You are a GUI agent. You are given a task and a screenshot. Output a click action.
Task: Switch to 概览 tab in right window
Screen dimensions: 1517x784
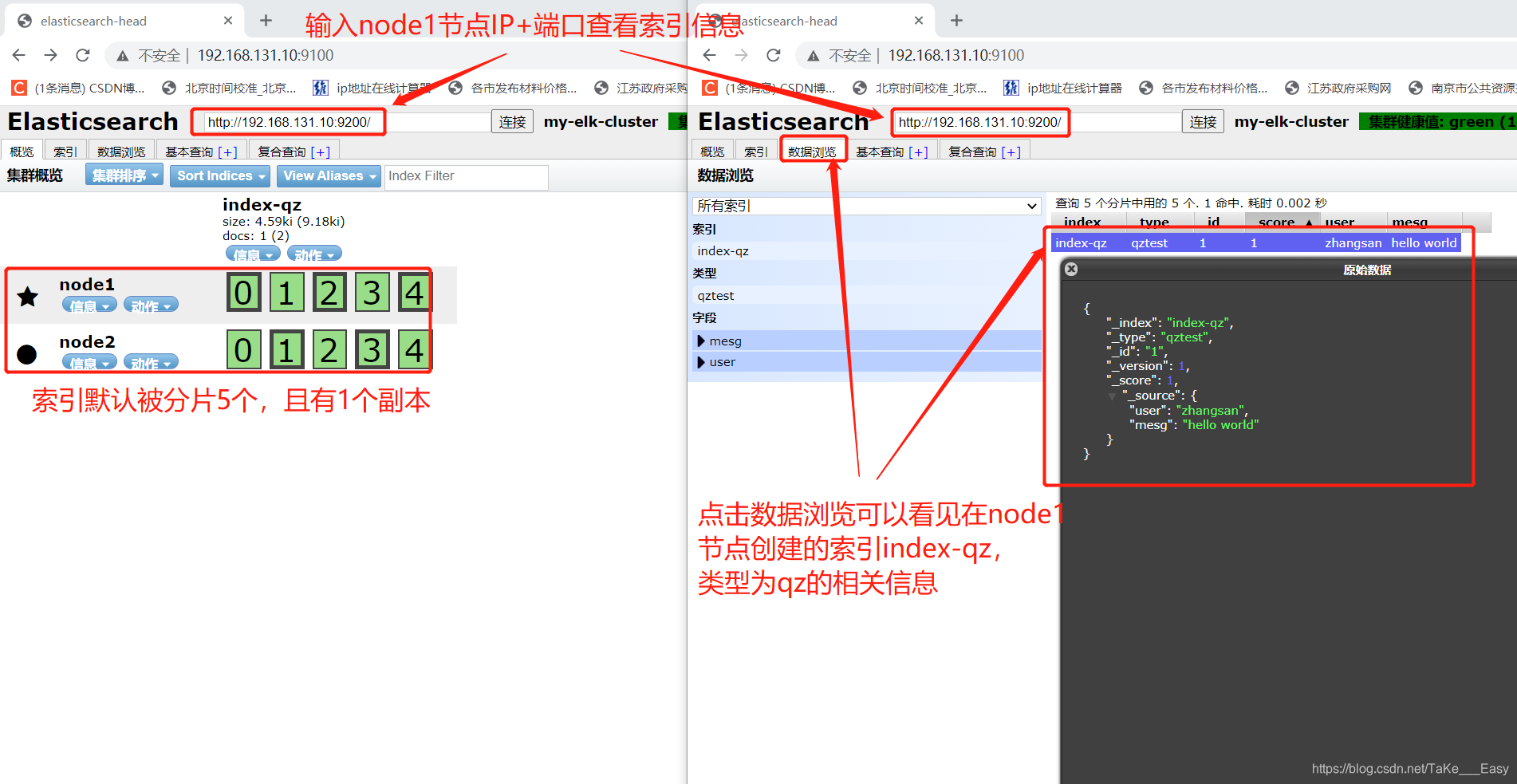(x=713, y=152)
